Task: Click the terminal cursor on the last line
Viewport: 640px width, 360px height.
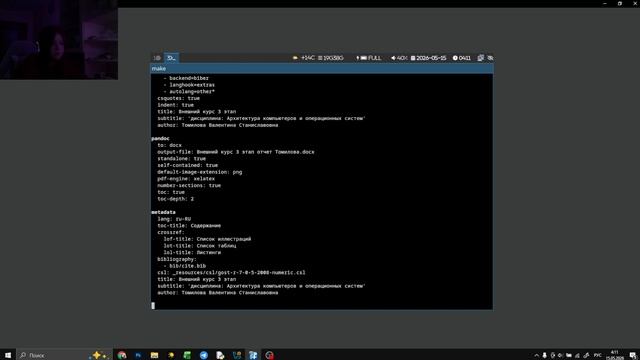Action: (x=153, y=306)
